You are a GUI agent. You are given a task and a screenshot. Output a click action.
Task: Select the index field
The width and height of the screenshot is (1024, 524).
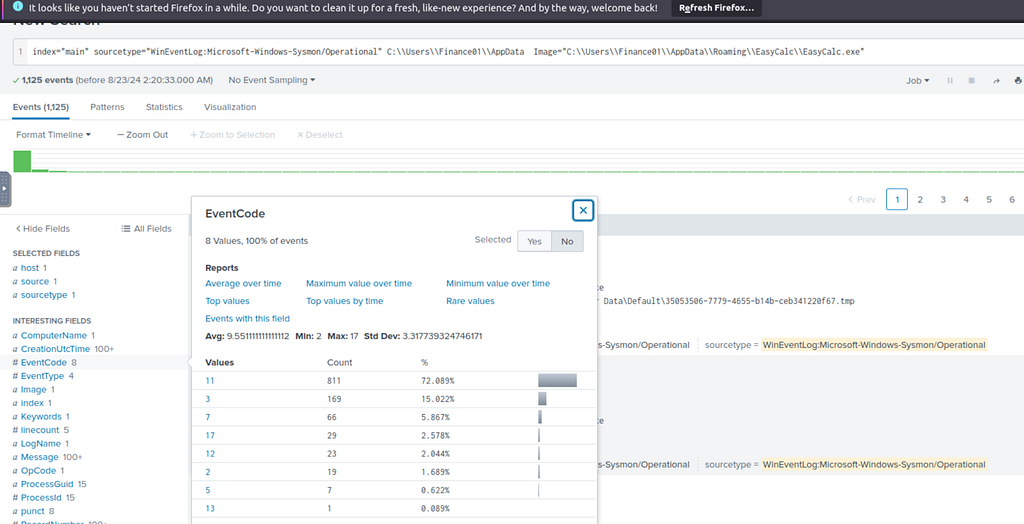pyautogui.click(x=32, y=403)
